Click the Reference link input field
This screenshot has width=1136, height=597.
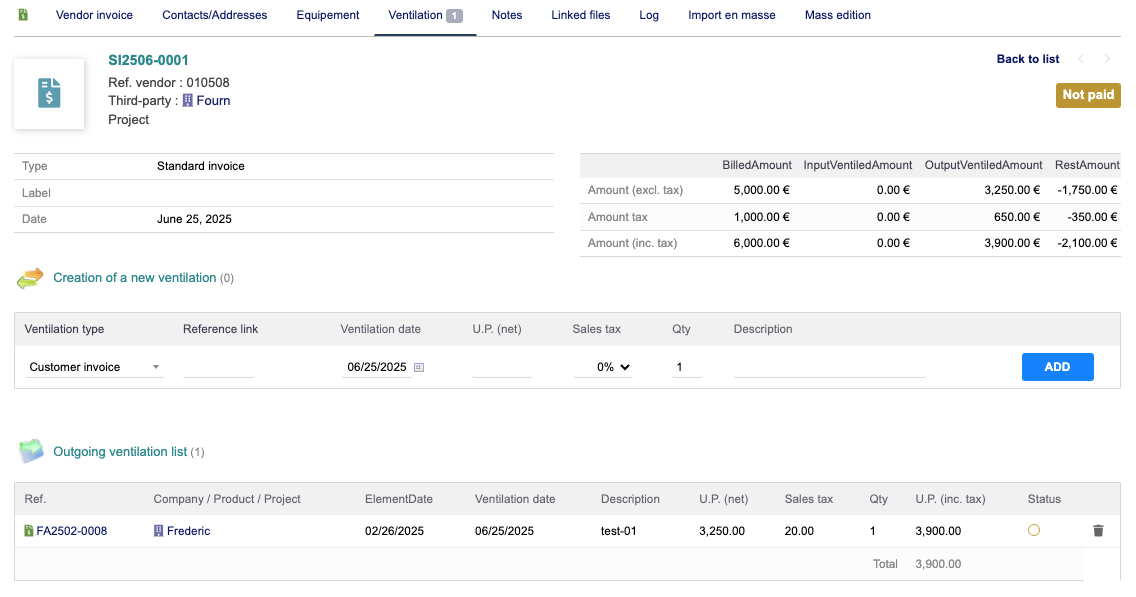(219, 367)
